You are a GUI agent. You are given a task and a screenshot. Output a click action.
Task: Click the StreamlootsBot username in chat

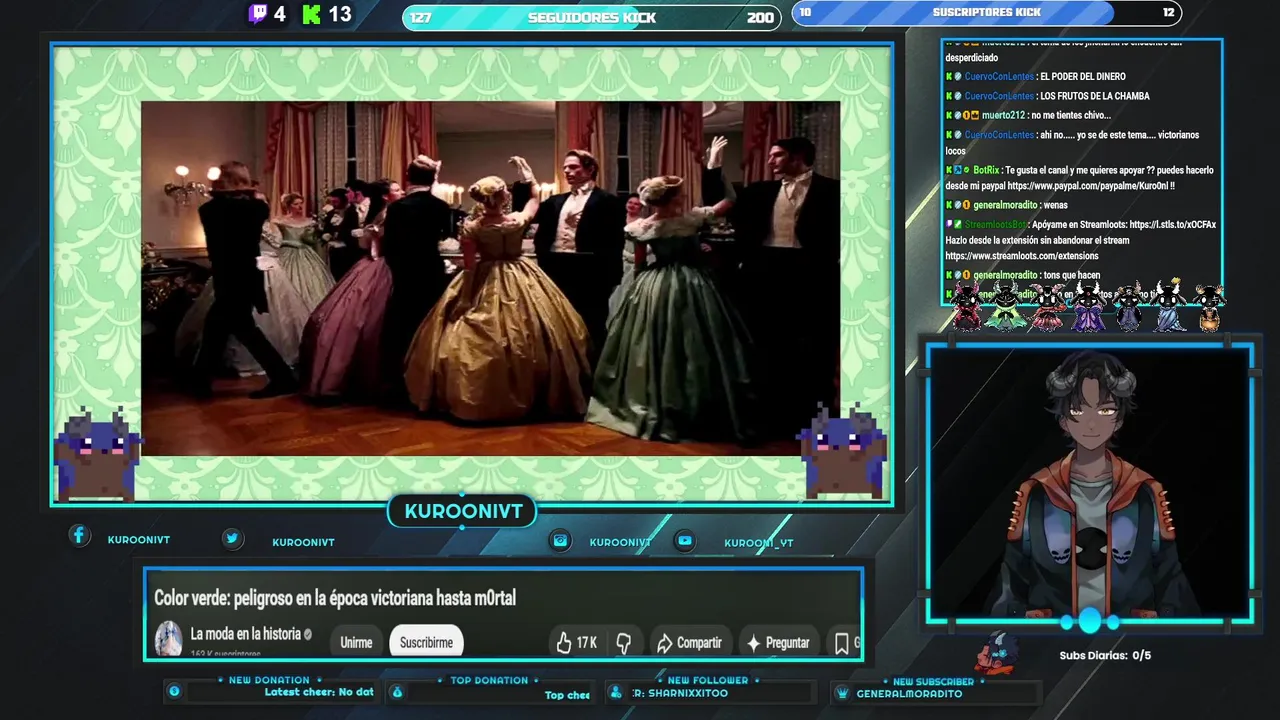click(996, 225)
